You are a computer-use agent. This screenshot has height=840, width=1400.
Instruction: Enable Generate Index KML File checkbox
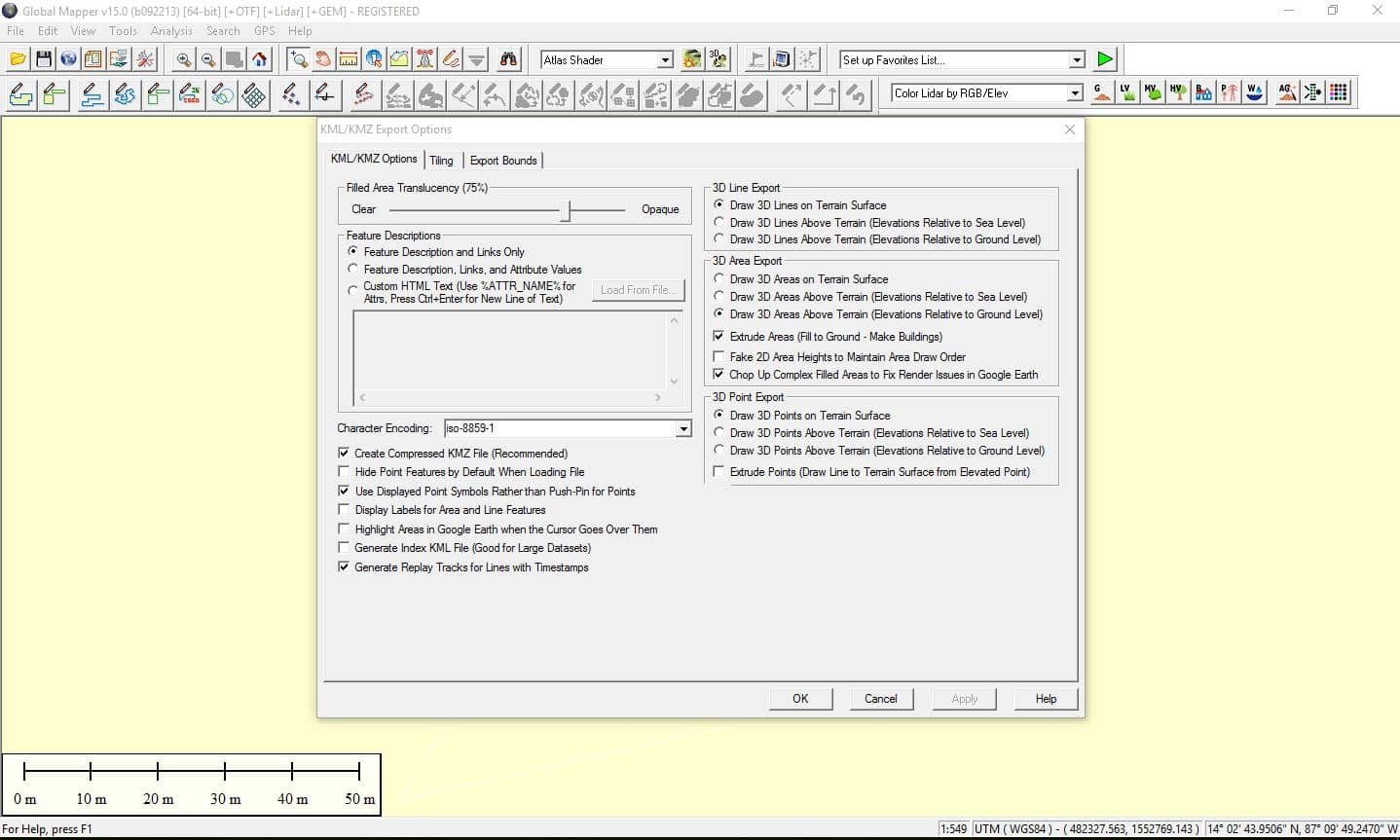pos(464,548)
